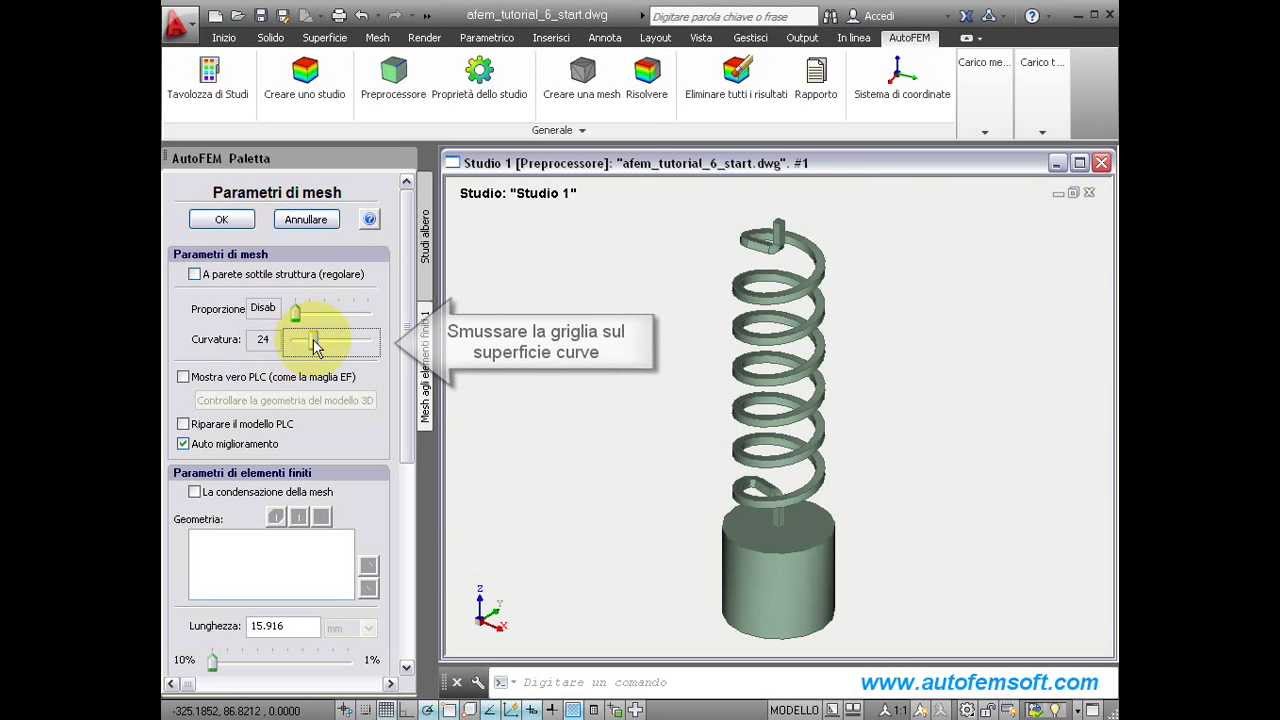Screen dimensions: 1280x720
Task: Click the Geometria selection list box
Action: pos(271,566)
